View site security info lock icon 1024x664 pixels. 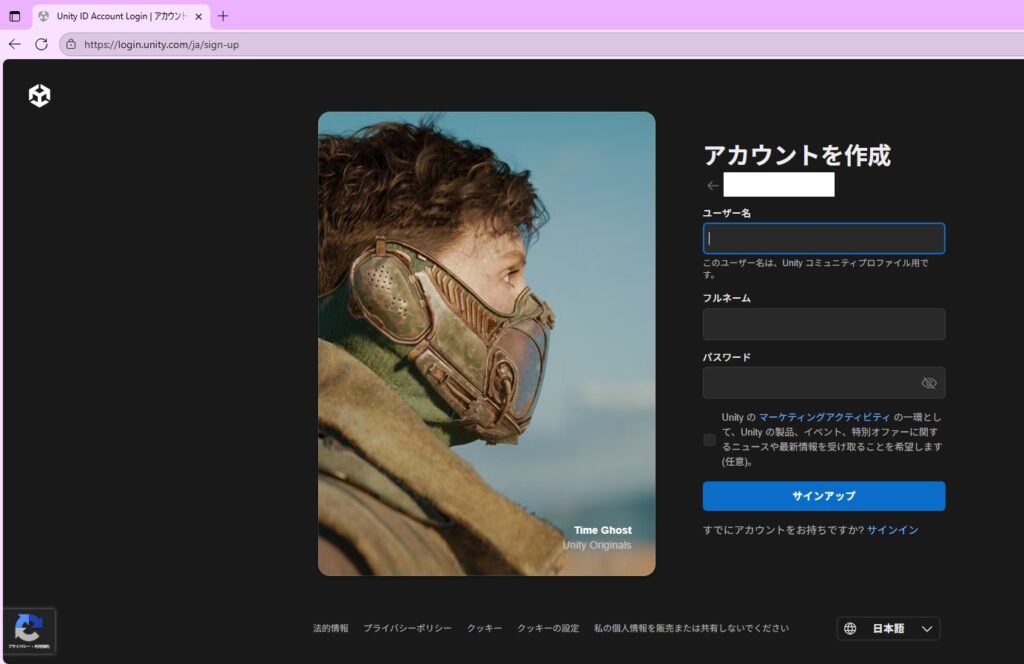click(x=71, y=44)
